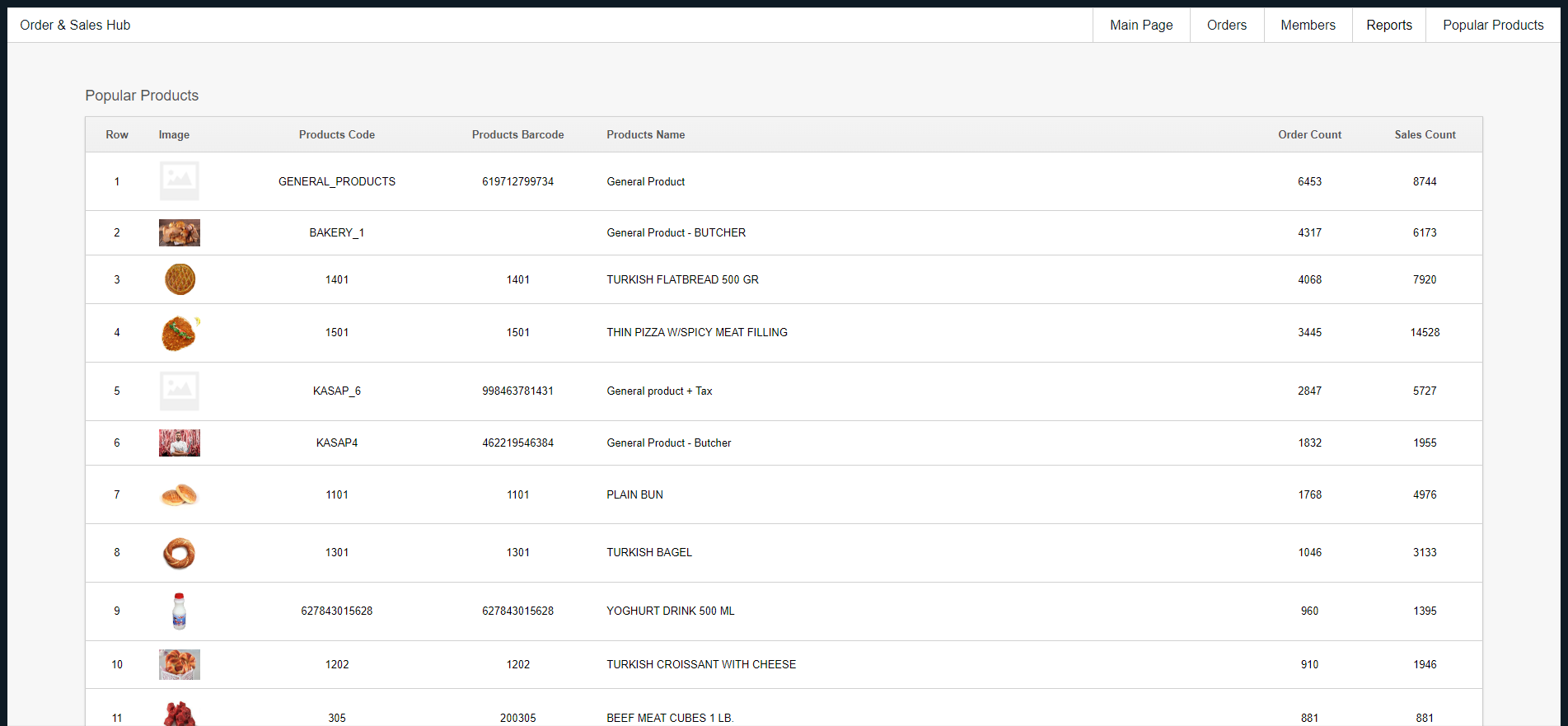Click the Turkish Croissant thumbnail

point(180,664)
